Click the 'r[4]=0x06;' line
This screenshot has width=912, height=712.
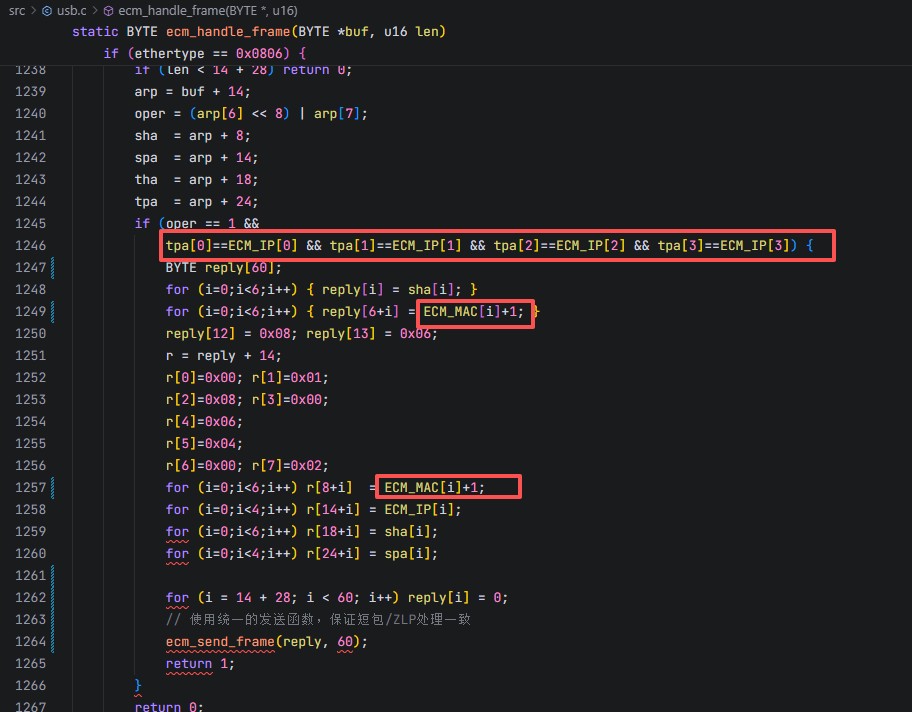click(x=204, y=422)
